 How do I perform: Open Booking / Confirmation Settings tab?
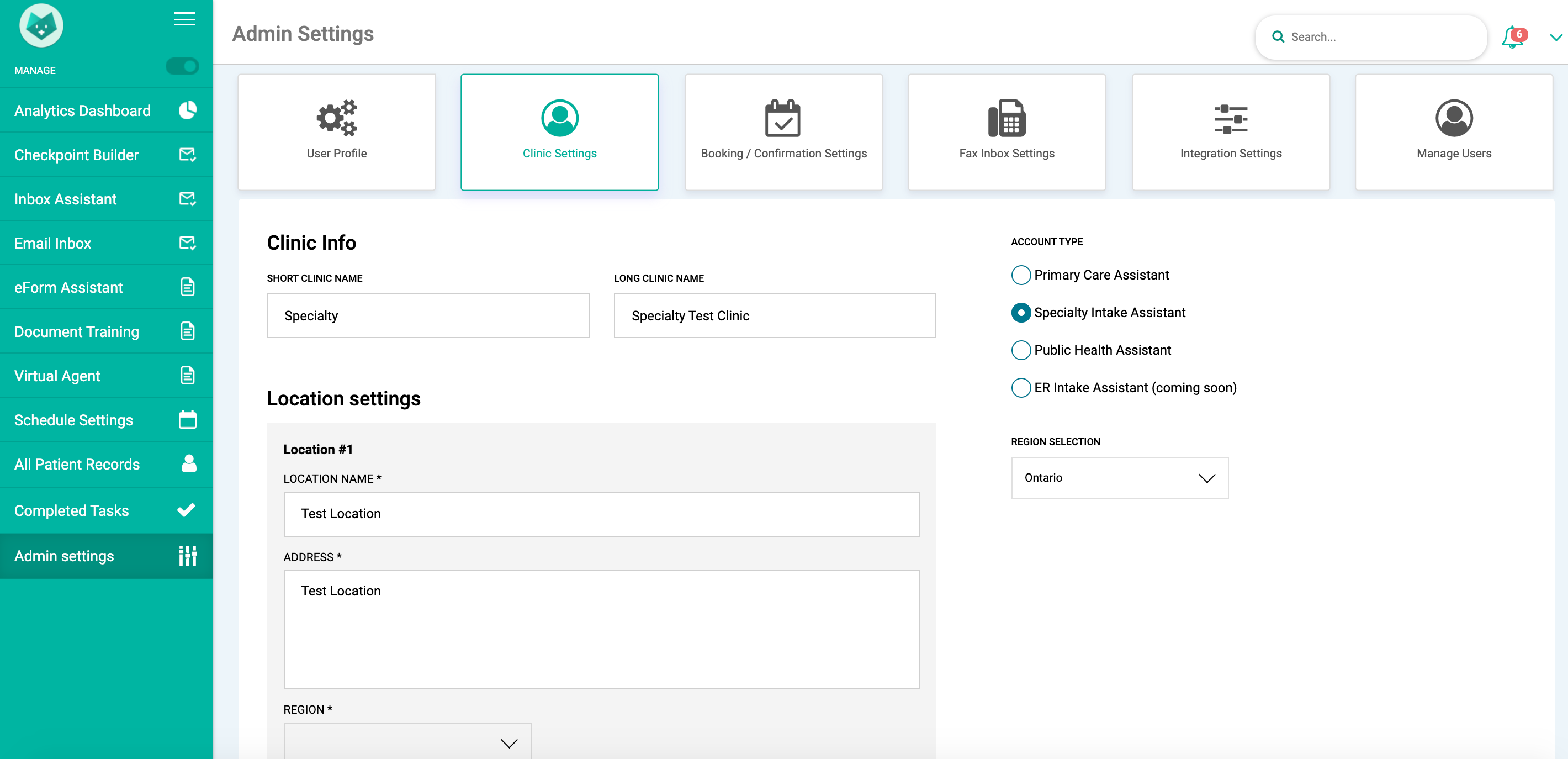point(783,132)
